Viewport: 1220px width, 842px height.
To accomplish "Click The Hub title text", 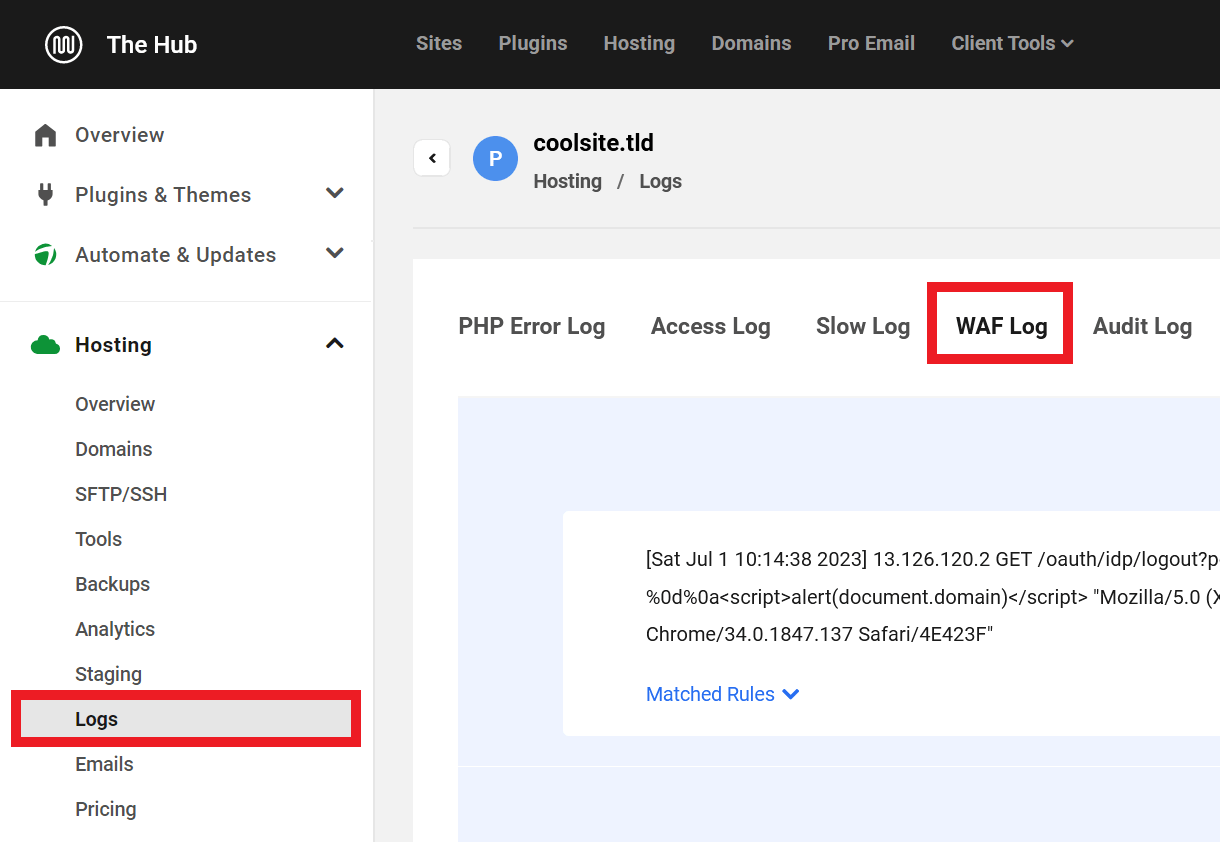I will 152,44.
